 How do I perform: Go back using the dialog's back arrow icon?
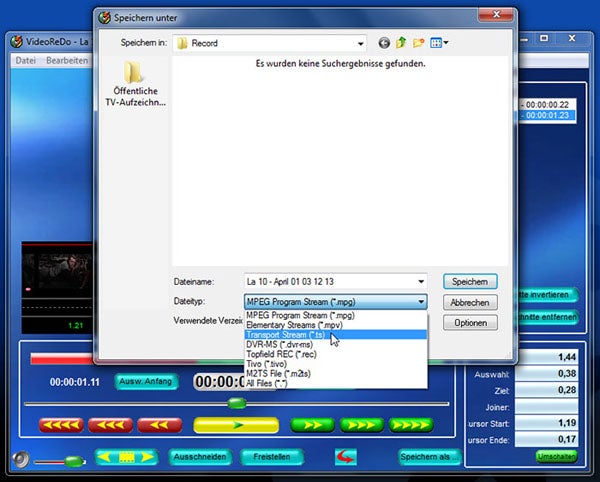(384, 43)
